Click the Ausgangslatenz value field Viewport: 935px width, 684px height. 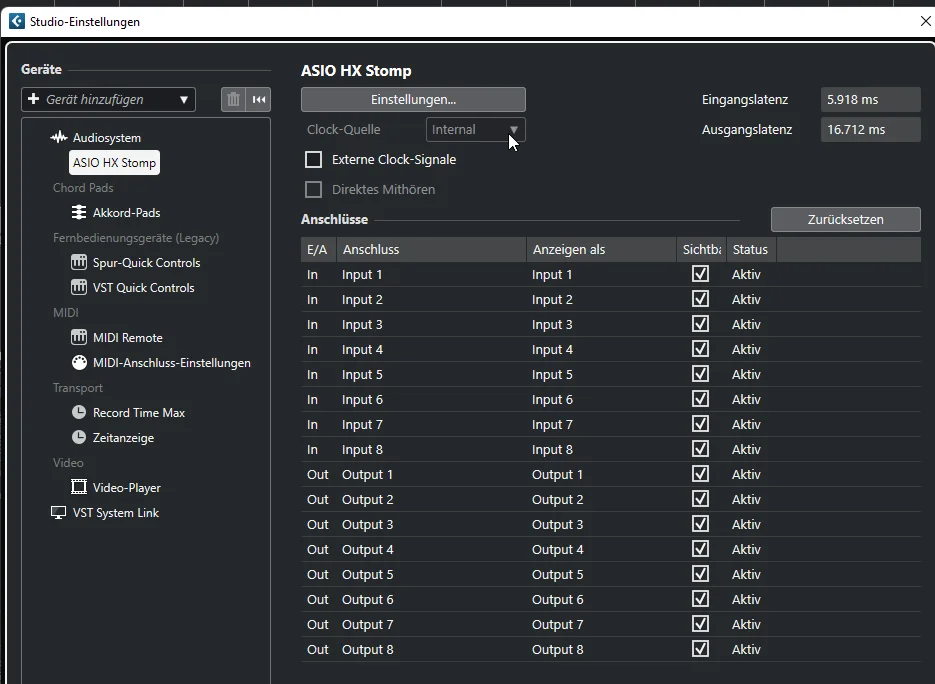[x=871, y=129]
